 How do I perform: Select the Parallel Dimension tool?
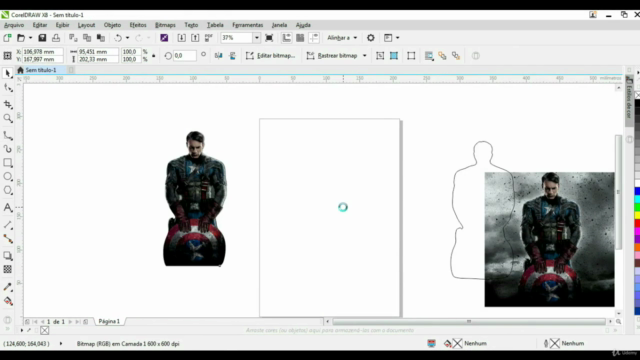8,225
